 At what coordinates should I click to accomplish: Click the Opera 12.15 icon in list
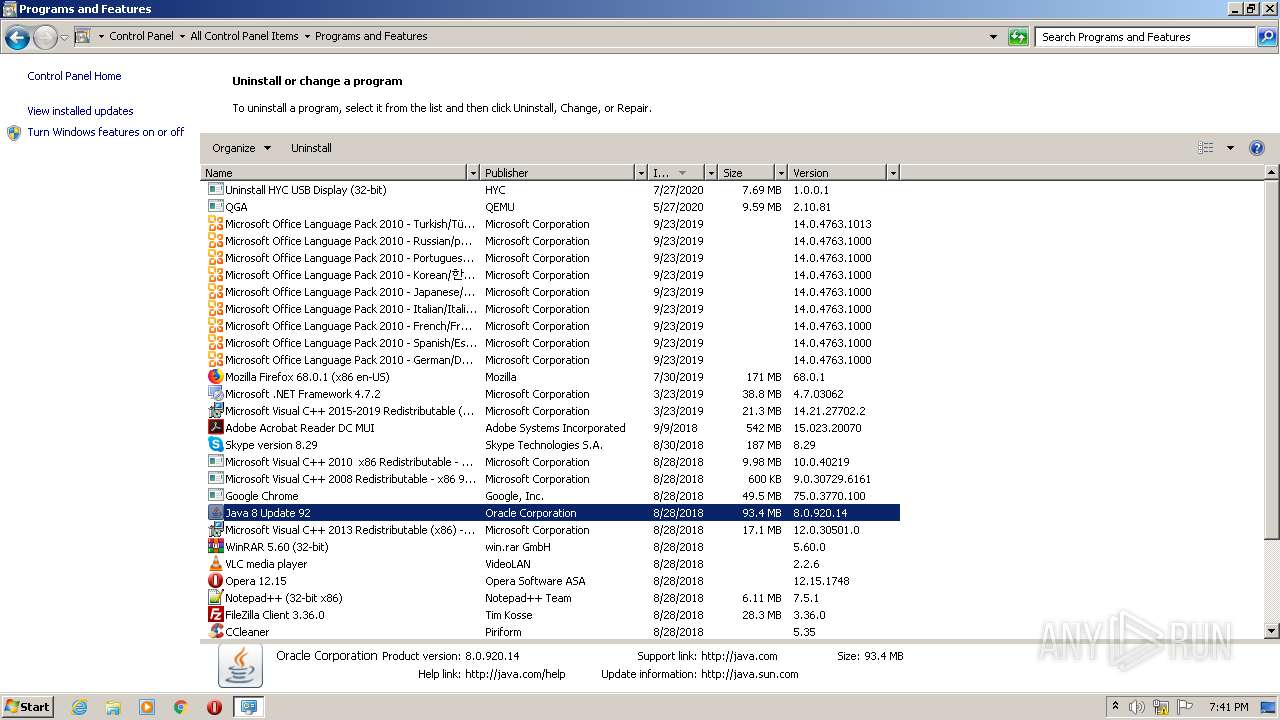click(x=215, y=581)
